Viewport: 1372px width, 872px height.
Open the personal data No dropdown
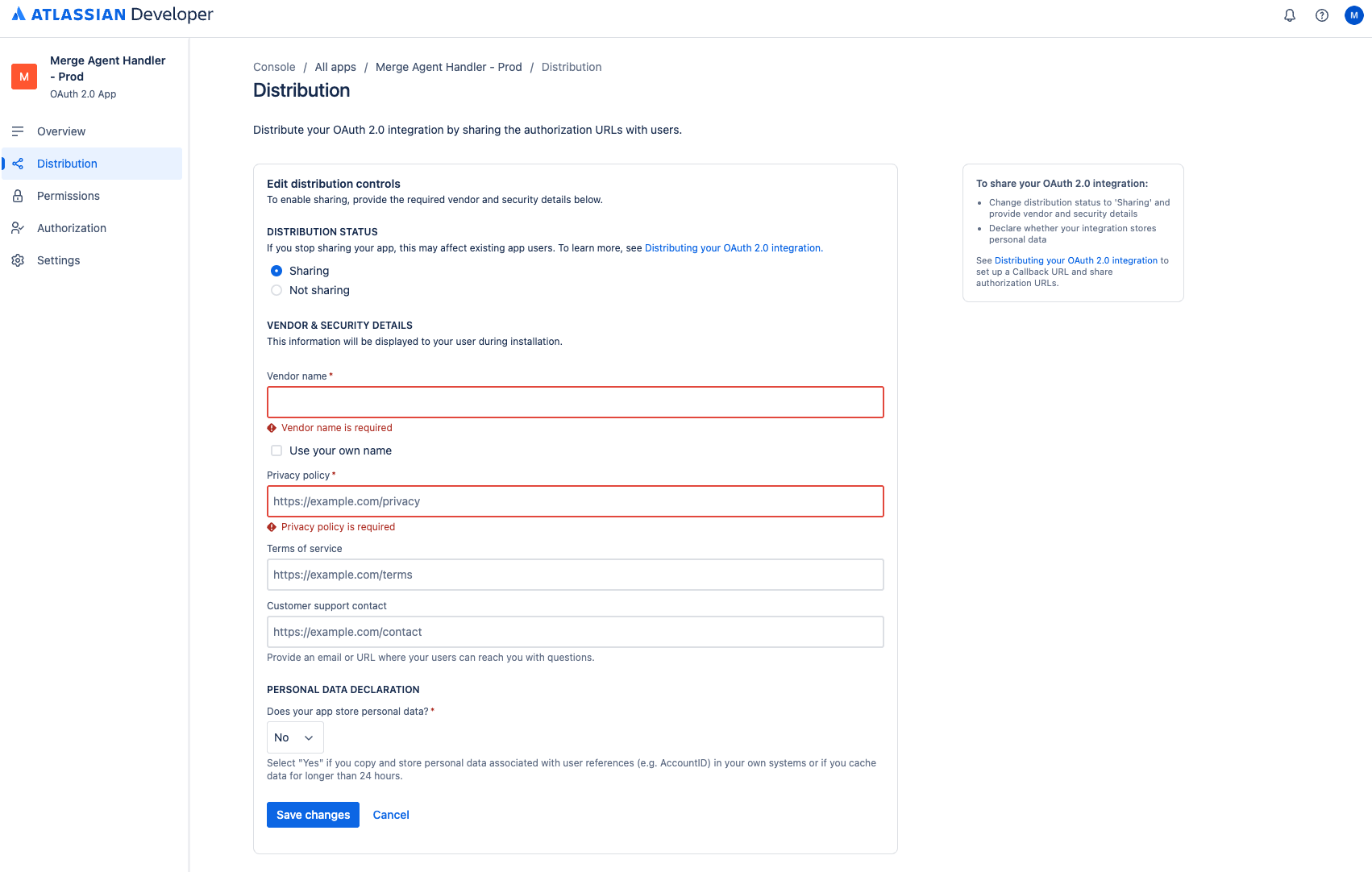[x=295, y=737]
